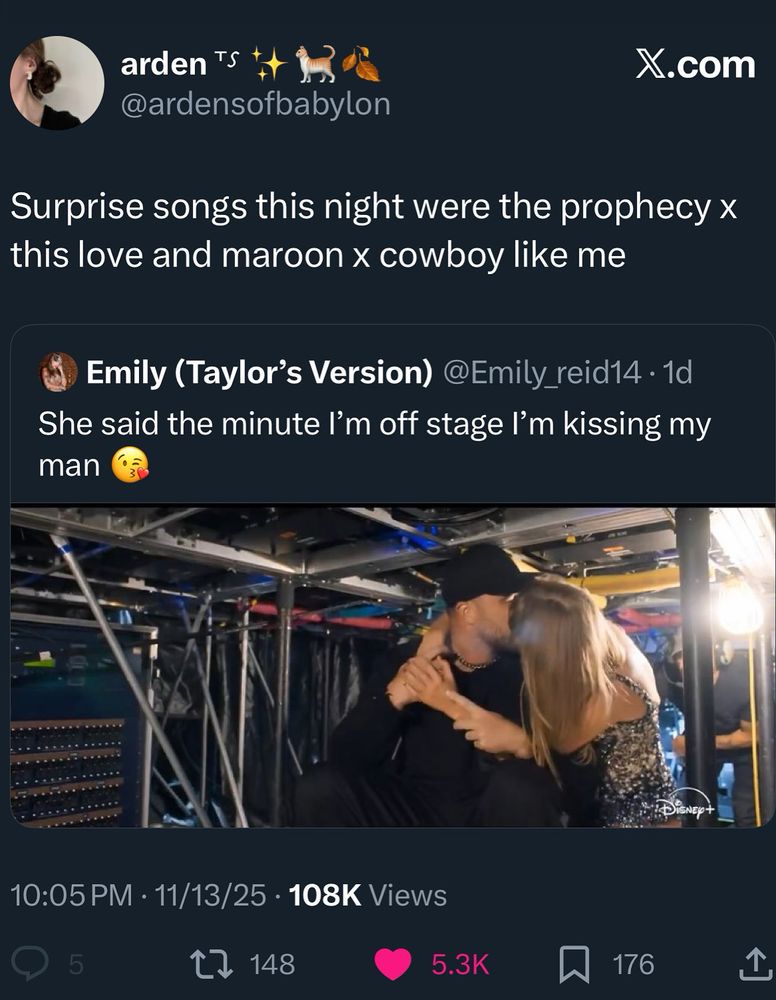Unlike the tweet via the pink heart
Viewport: 776px width, 1000px height.
click(394, 964)
